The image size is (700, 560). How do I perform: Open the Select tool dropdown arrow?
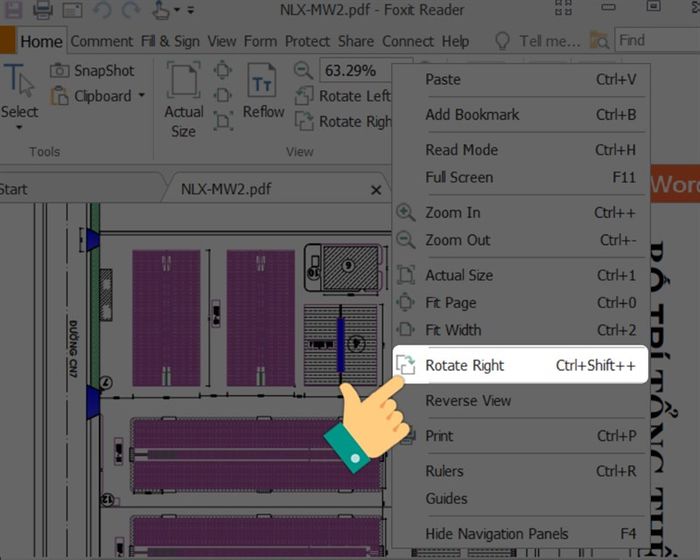[x=19, y=130]
